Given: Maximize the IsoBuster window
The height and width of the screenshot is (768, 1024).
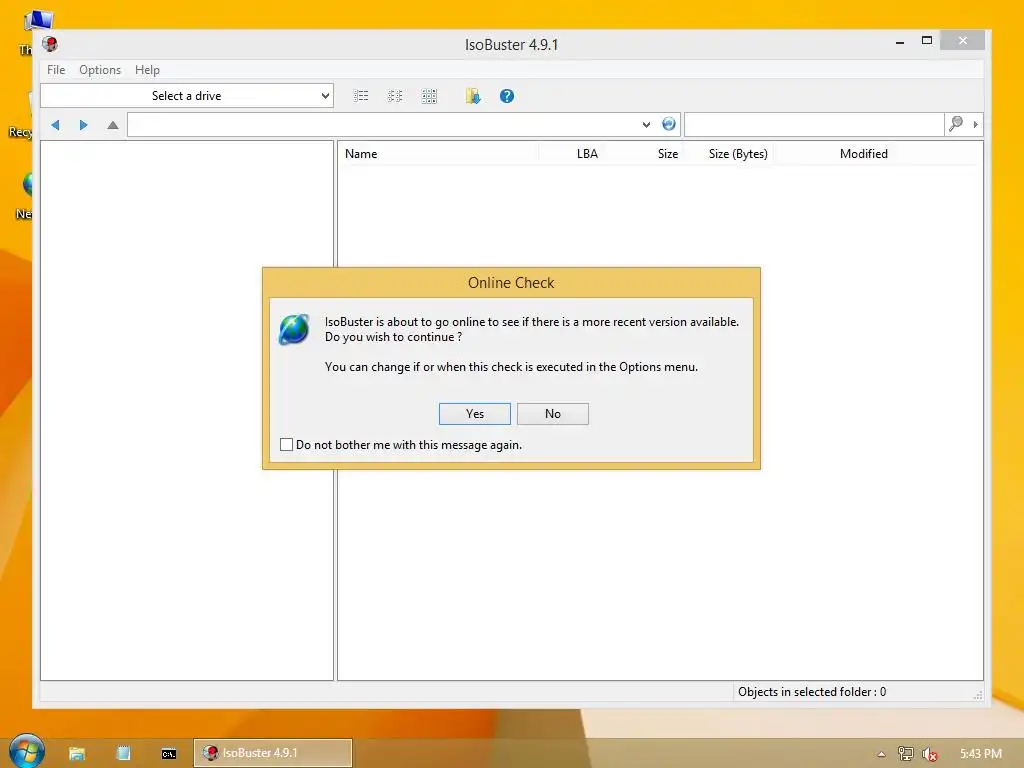Looking at the screenshot, I should [x=927, y=40].
